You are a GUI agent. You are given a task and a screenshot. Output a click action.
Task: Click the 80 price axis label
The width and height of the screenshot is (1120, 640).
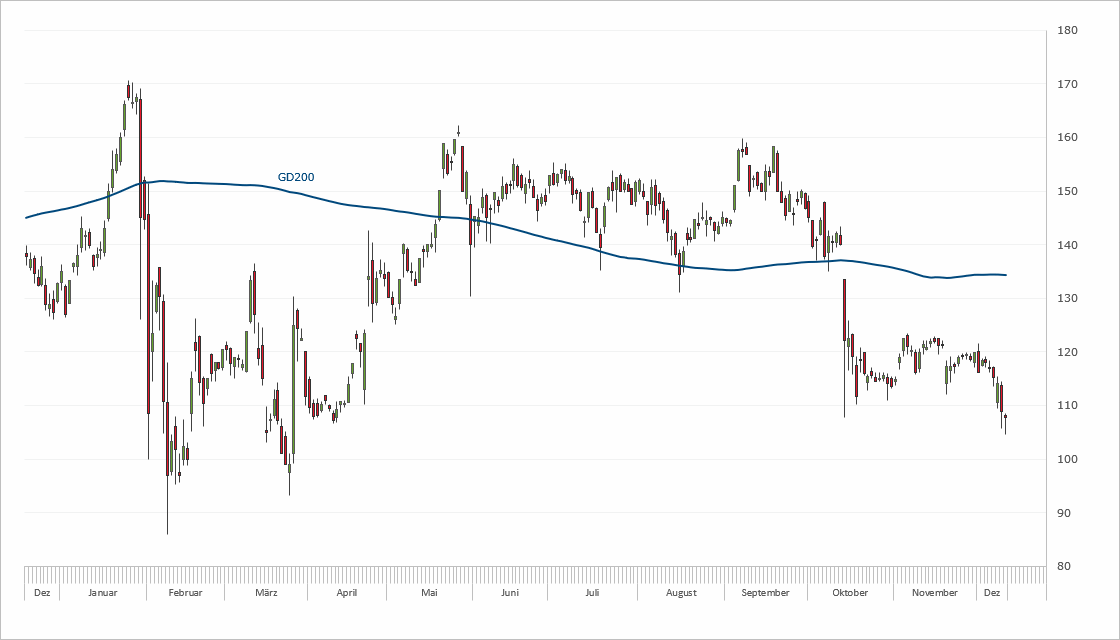[1063, 567]
